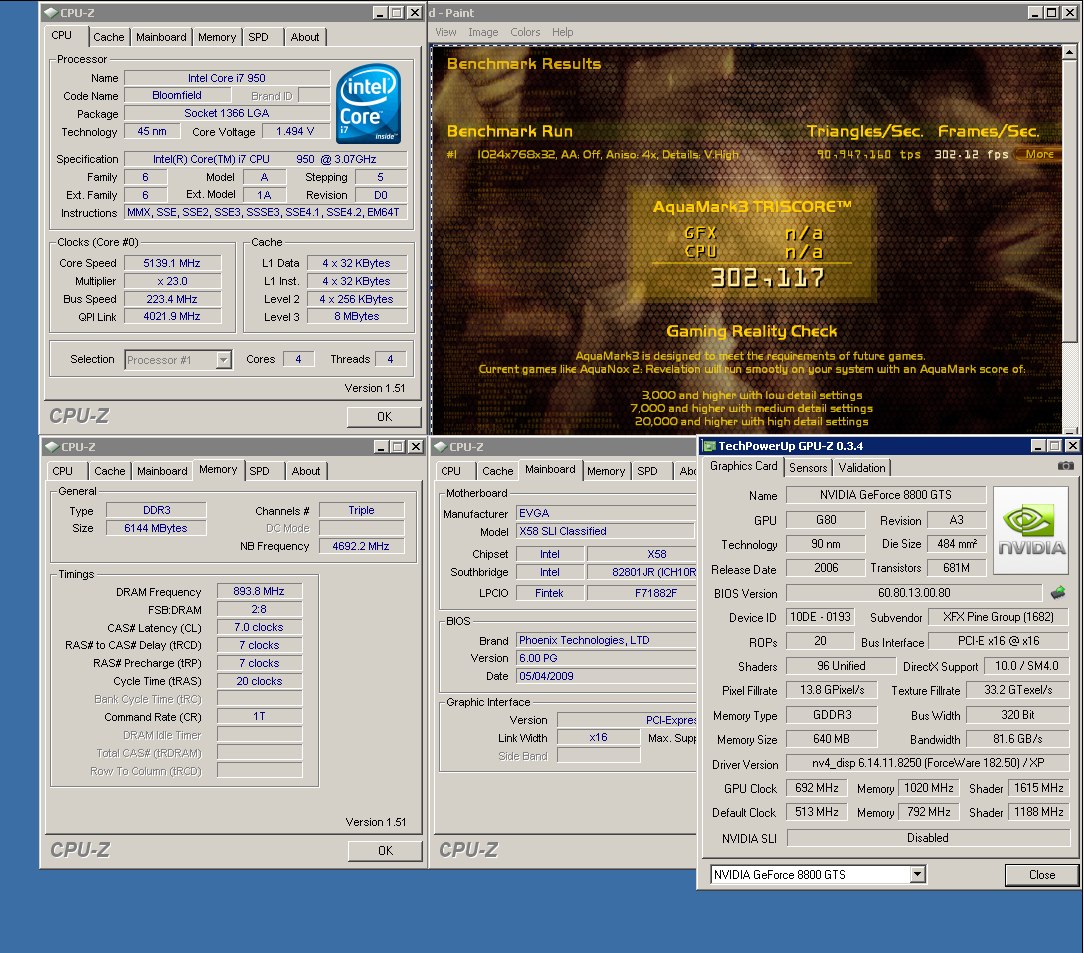Click the manufacturer EVGA field

[605, 513]
